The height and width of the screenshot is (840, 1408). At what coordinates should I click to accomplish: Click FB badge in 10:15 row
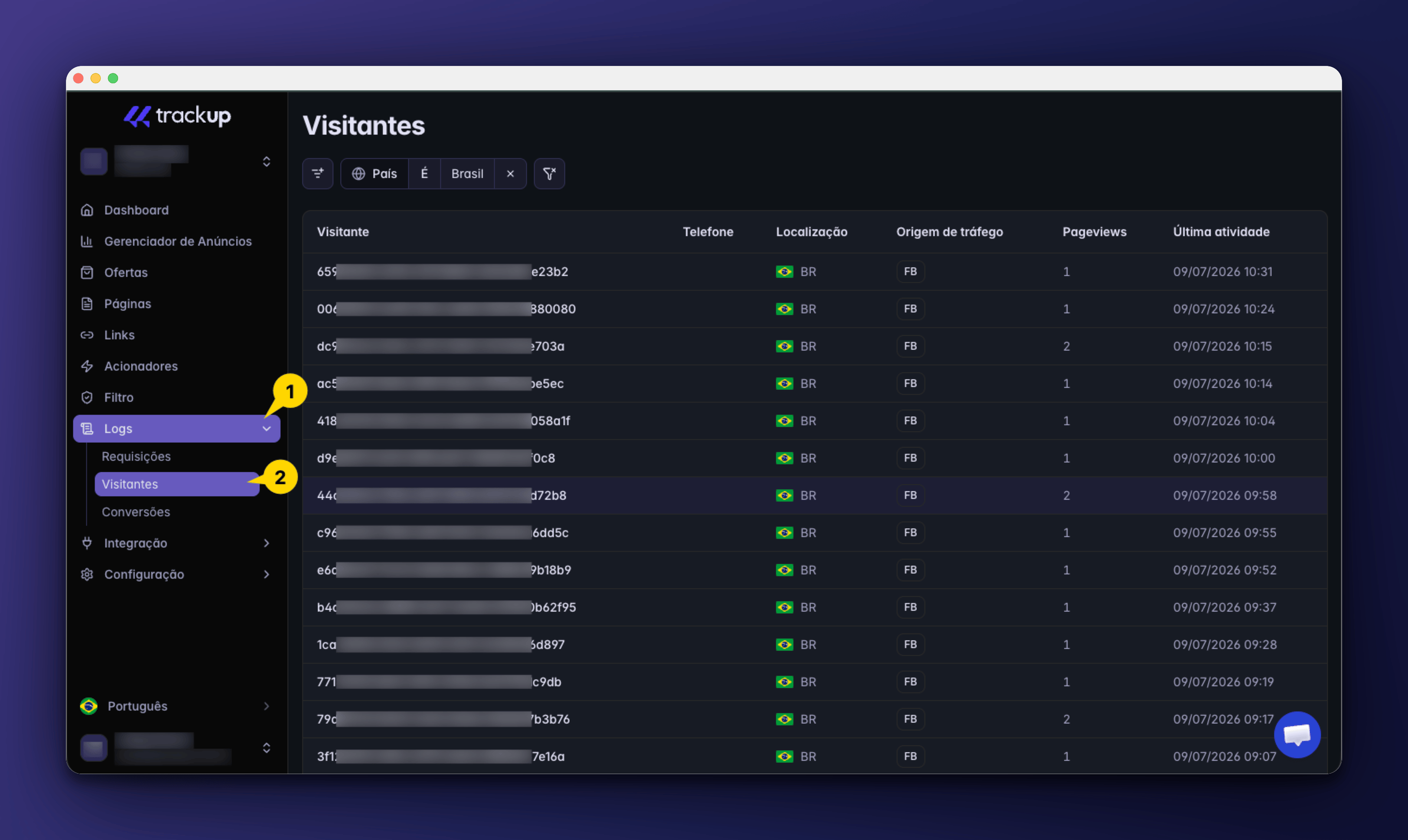(x=910, y=346)
